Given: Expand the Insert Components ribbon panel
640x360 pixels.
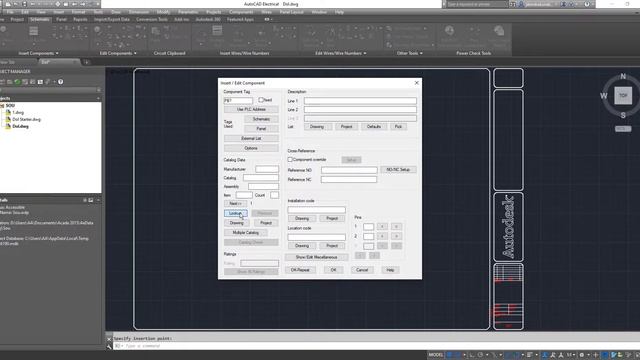Looking at the screenshot, I should [38, 53].
